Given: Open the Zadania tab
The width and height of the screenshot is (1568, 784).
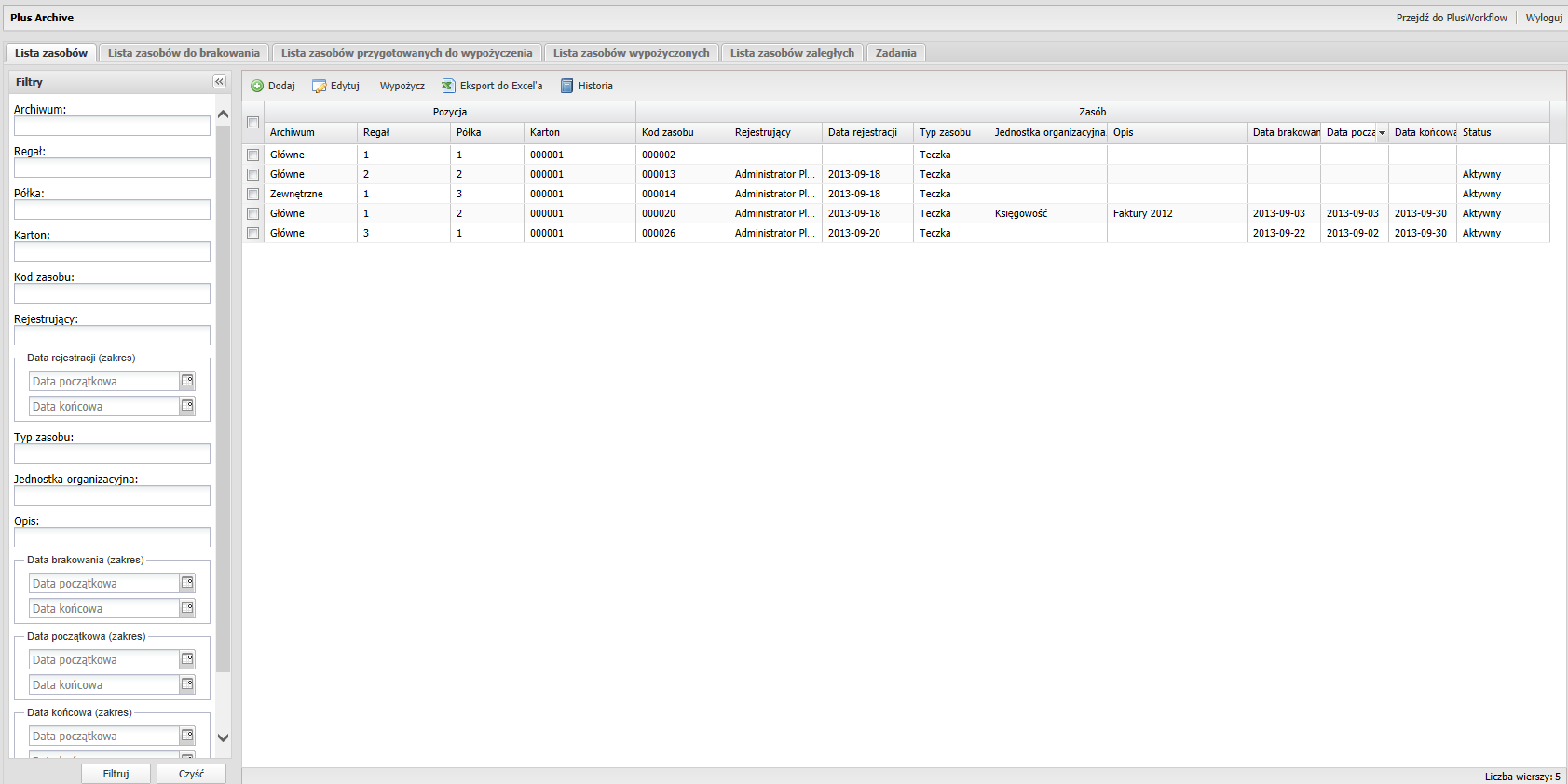Looking at the screenshot, I should (895, 53).
